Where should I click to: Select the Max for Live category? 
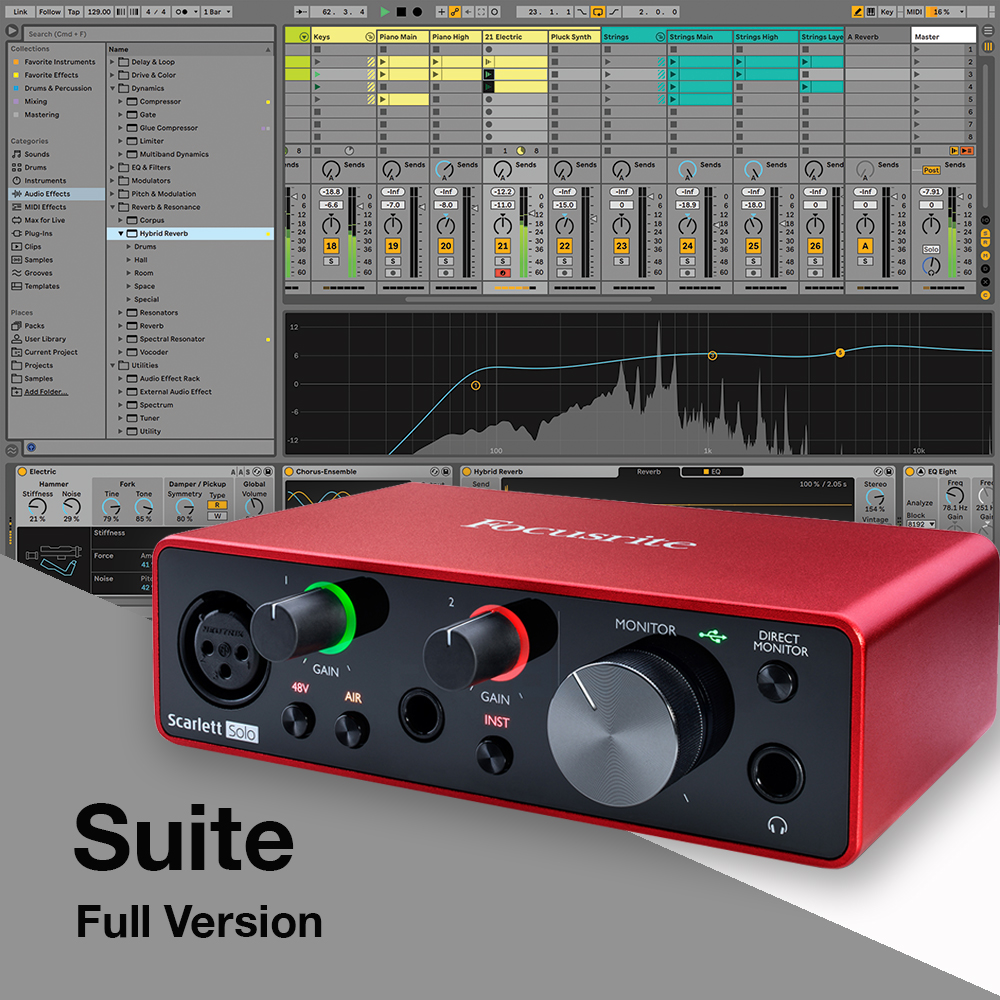click(x=45, y=220)
